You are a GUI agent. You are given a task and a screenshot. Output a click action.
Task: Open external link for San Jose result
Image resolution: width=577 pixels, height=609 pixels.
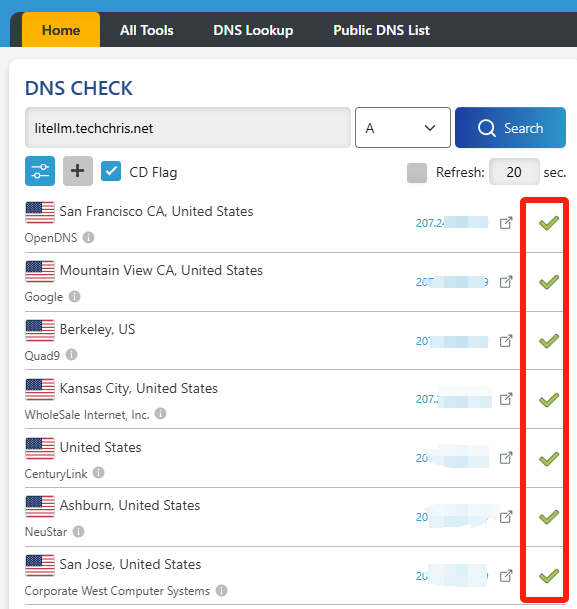pos(506,576)
